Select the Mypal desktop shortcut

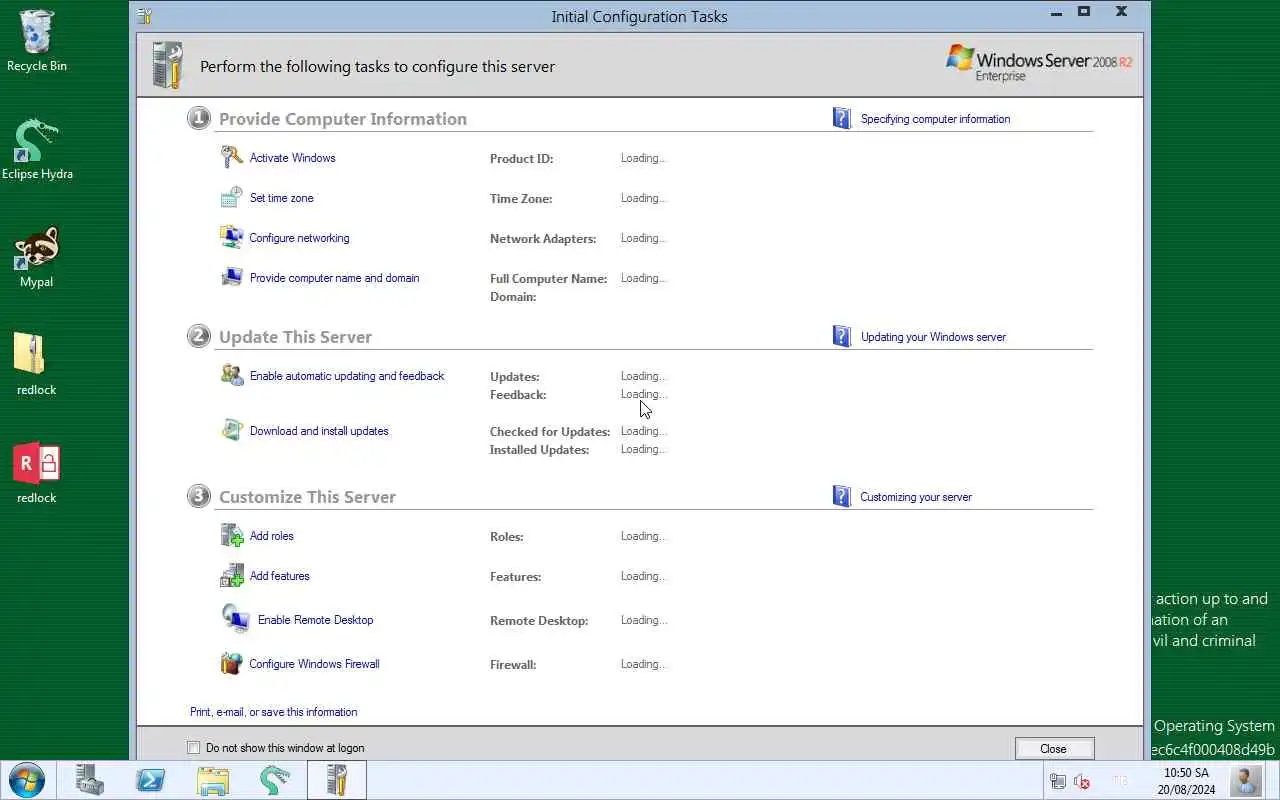pyautogui.click(x=37, y=258)
